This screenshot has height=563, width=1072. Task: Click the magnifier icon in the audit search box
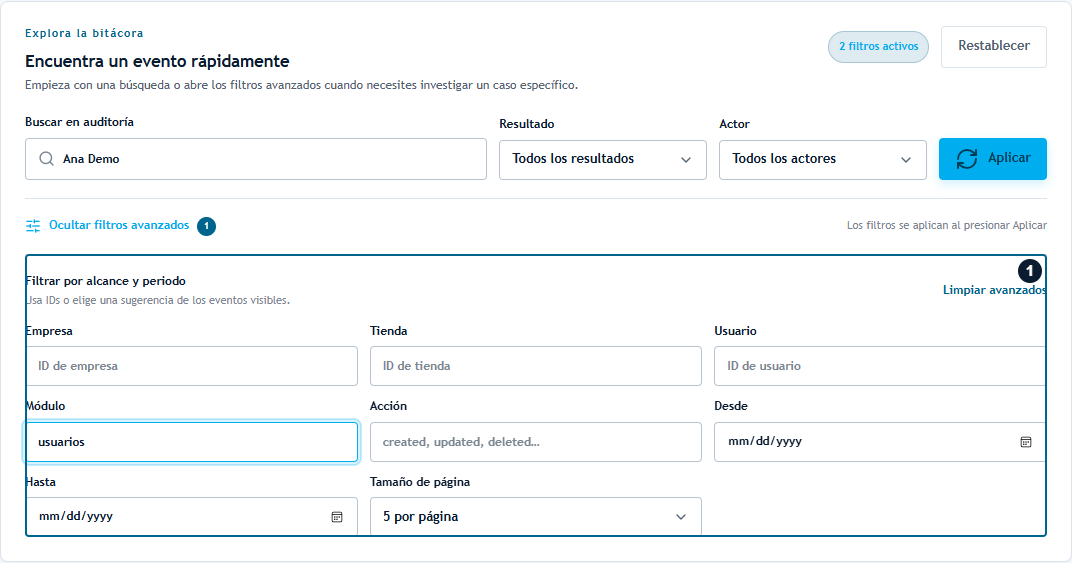pos(46,159)
